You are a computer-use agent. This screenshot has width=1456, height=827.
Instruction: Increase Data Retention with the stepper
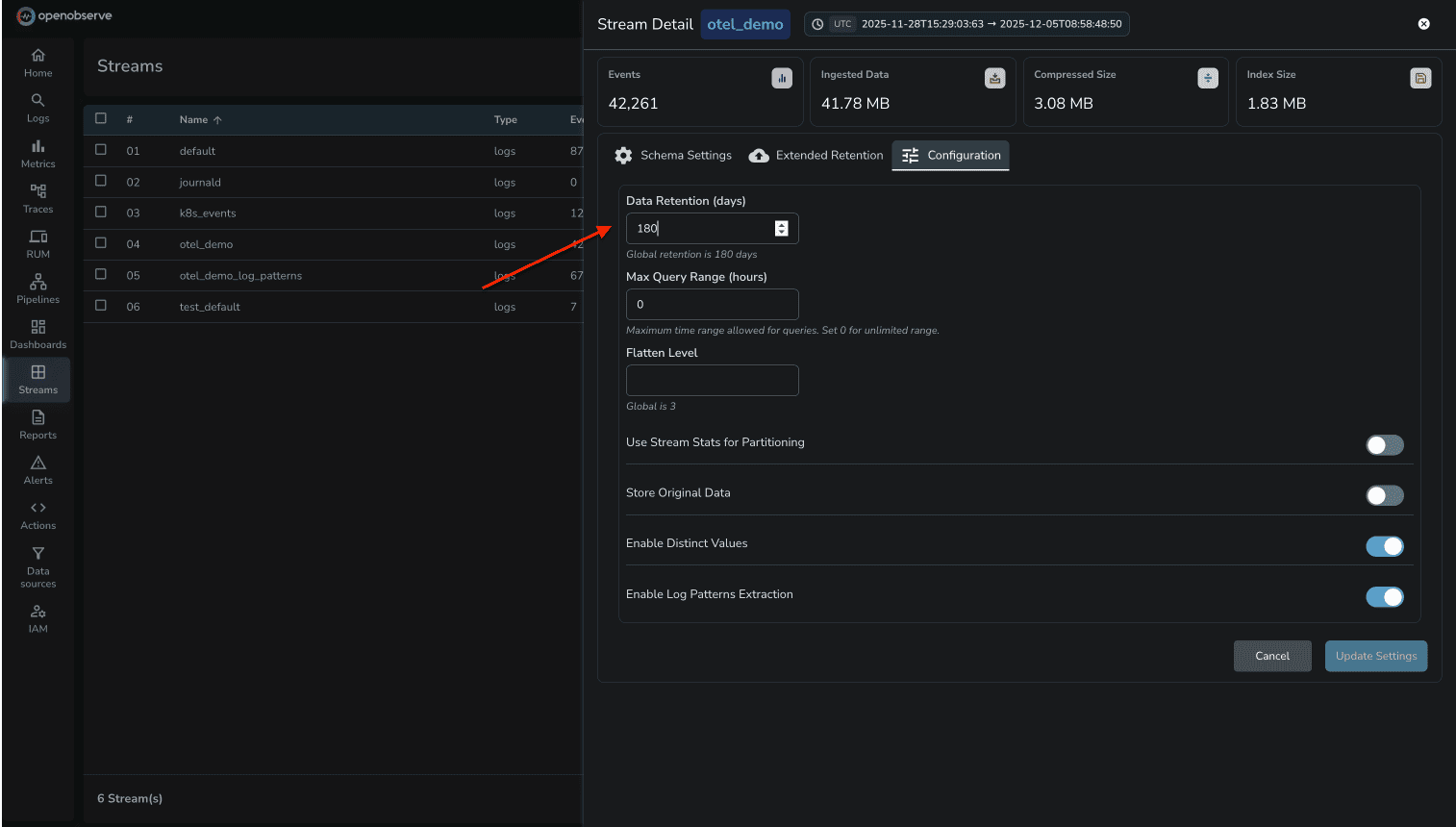point(781,223)
